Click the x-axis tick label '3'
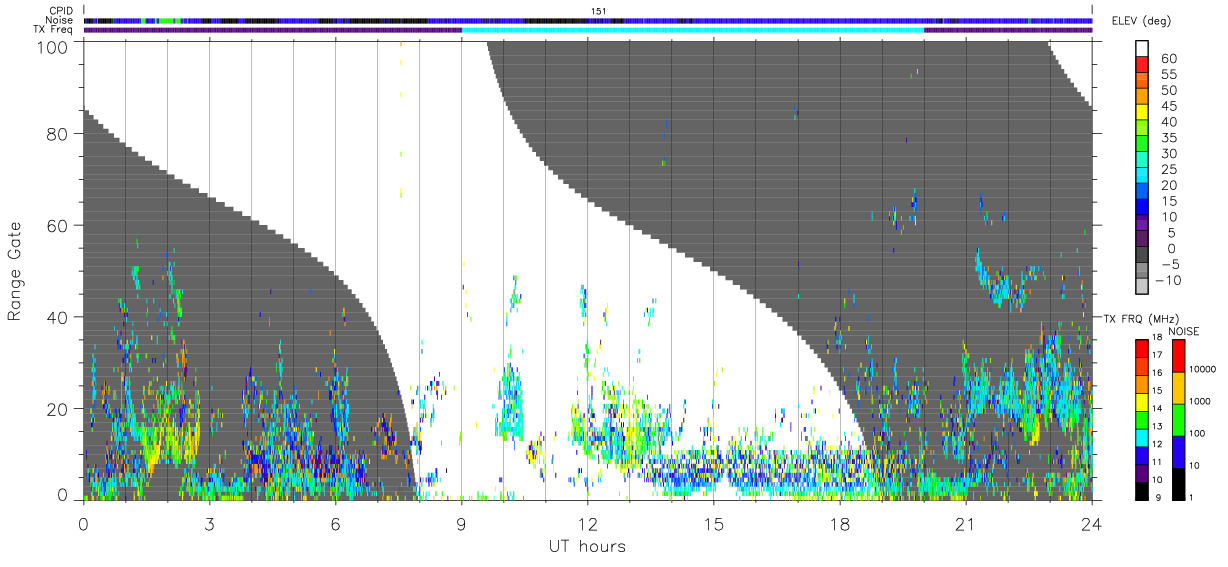 click(x=209, y=523)
